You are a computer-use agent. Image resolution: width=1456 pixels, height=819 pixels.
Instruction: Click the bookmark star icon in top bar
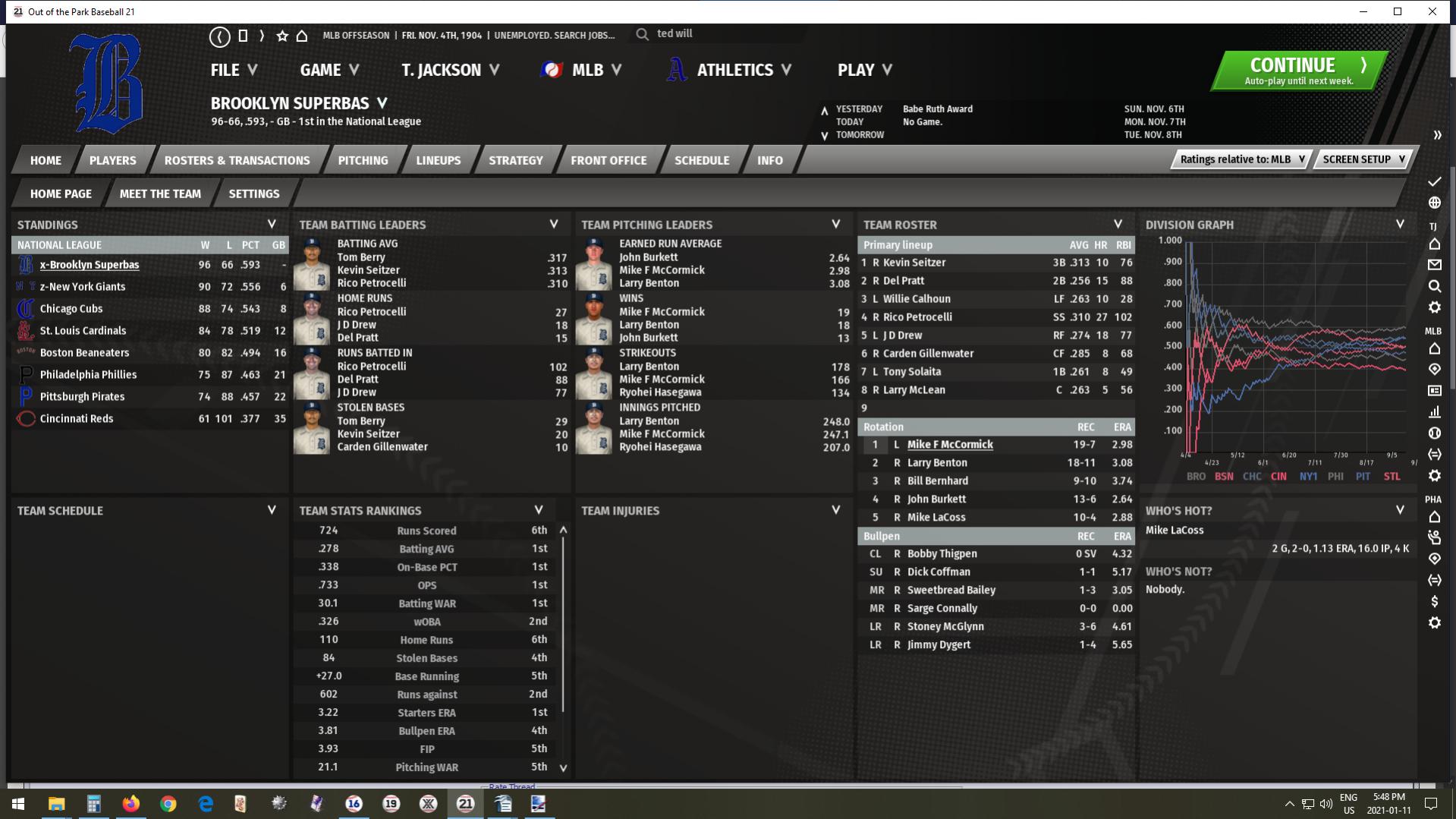tap(282, 36)
